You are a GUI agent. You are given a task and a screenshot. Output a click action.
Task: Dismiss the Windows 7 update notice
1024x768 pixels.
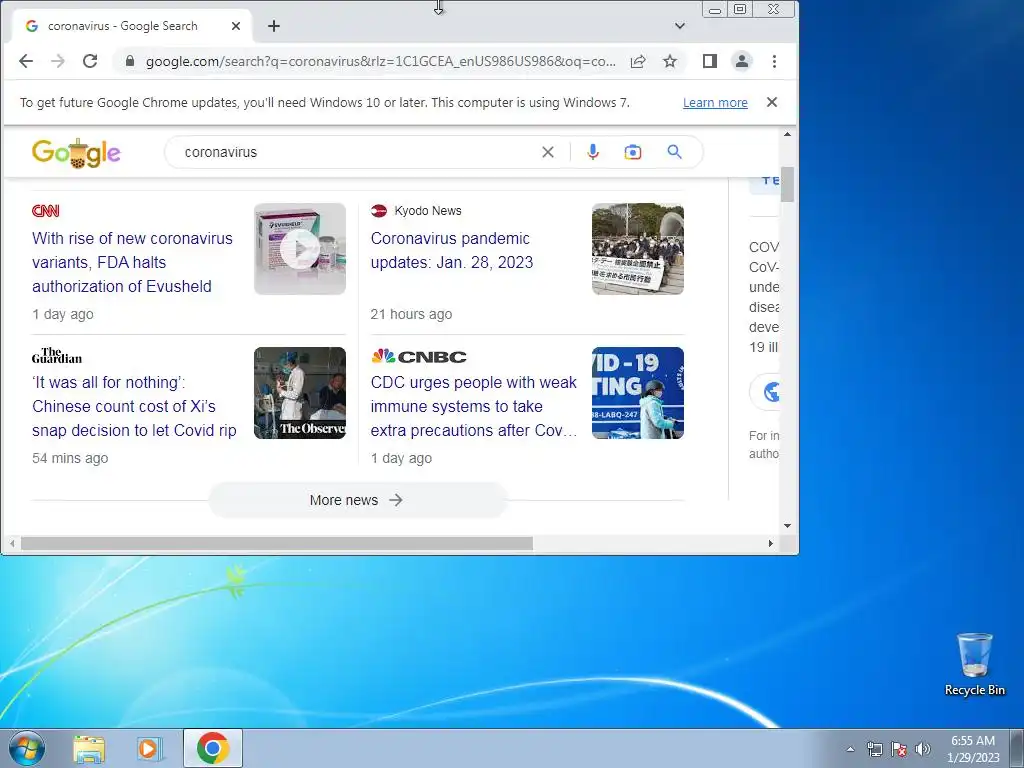pos(772,103)
